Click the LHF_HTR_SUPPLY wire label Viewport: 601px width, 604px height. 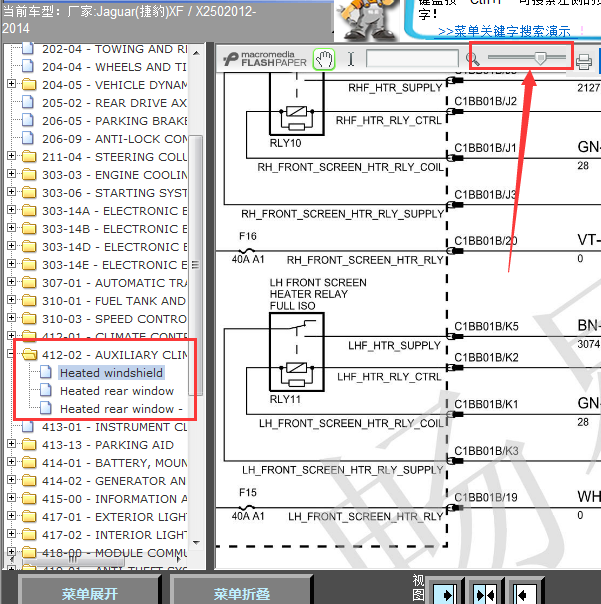(394, 346)
